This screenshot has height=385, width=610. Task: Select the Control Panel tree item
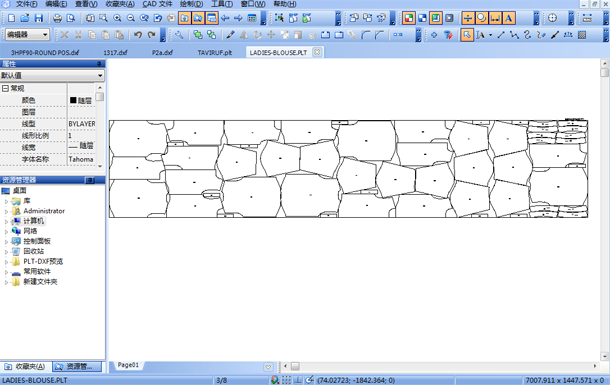[37, 242]
